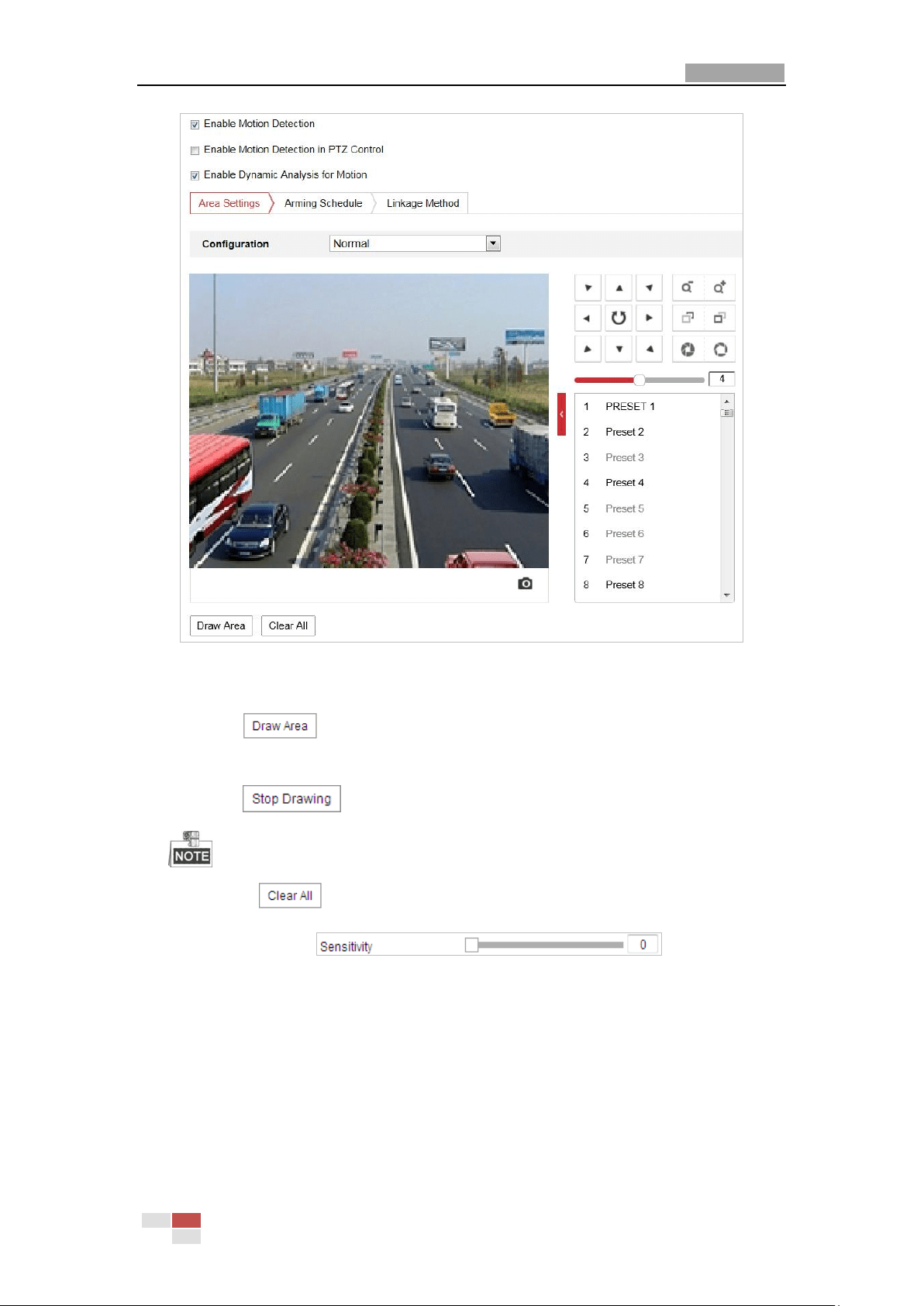Tilt camera up with arrow button

(x=619, y=288)
